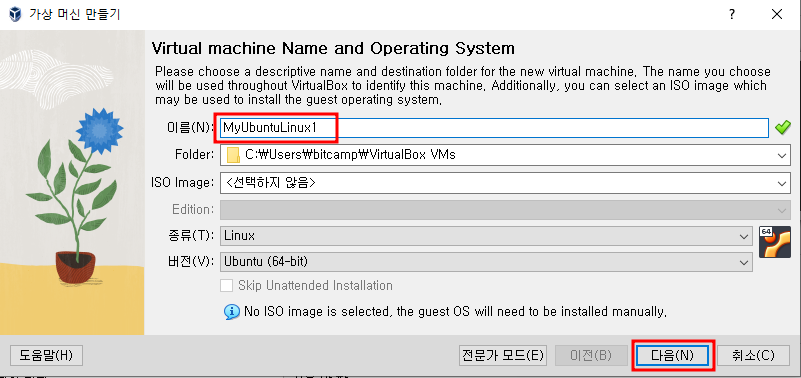The image size is (801, 378).
Task: Click the 이전(B) back button
Action: [x=591, y=355]
